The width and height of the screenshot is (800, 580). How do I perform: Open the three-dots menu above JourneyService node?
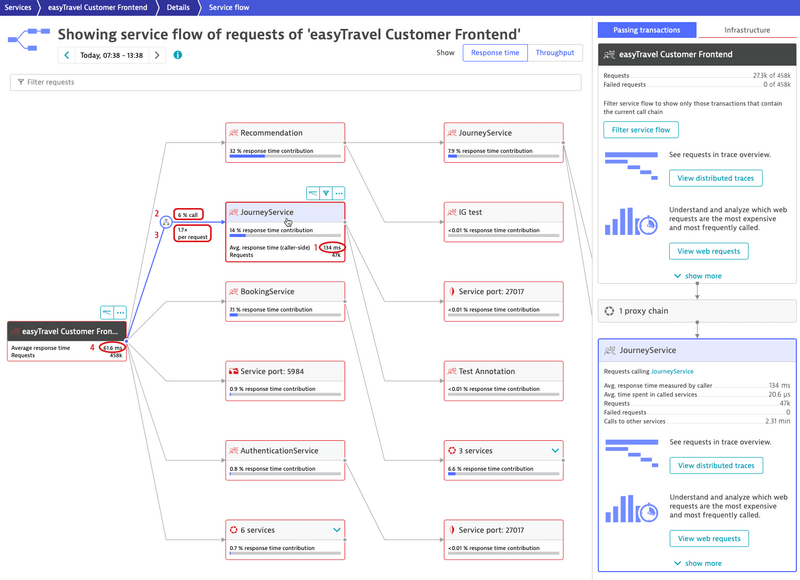click(339, 193)
